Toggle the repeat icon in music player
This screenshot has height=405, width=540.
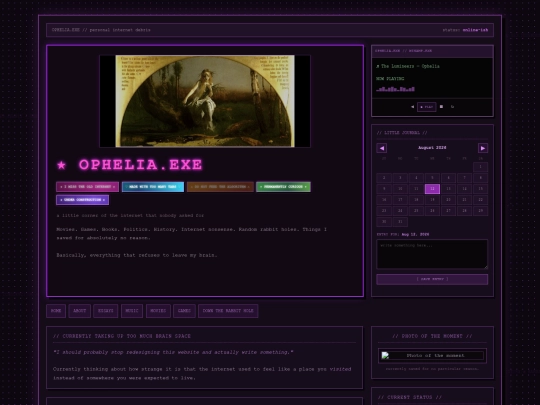(452, 107)
